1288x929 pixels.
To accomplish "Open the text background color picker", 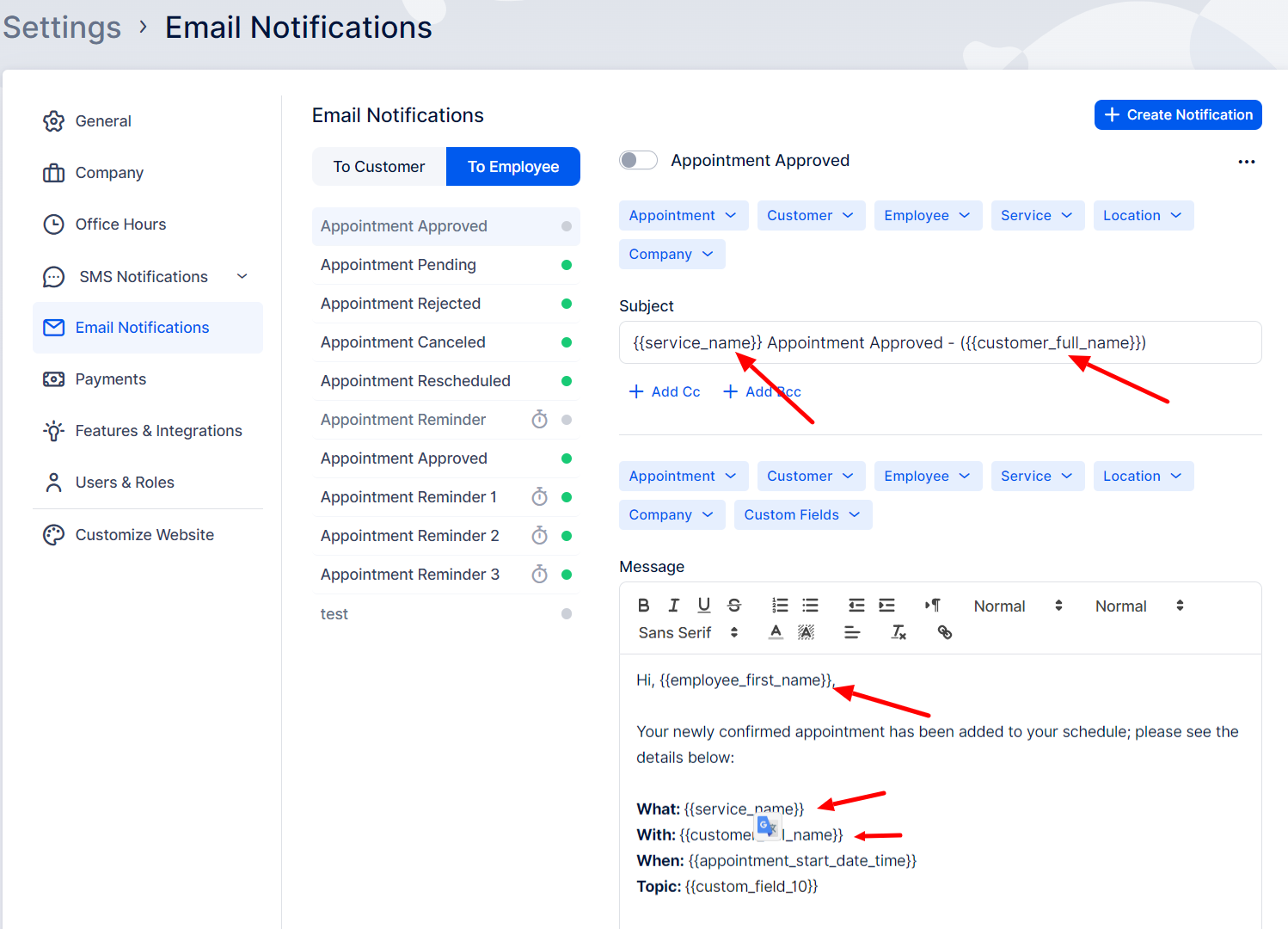I will click(x=806, y=632).
